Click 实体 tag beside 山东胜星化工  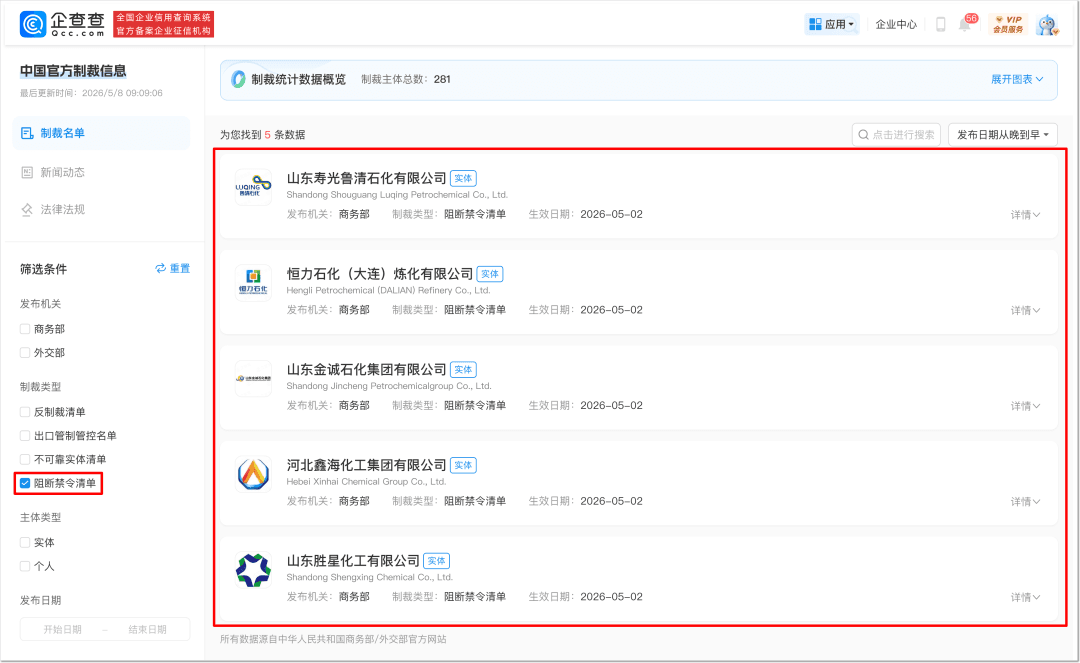pos(437,561)
